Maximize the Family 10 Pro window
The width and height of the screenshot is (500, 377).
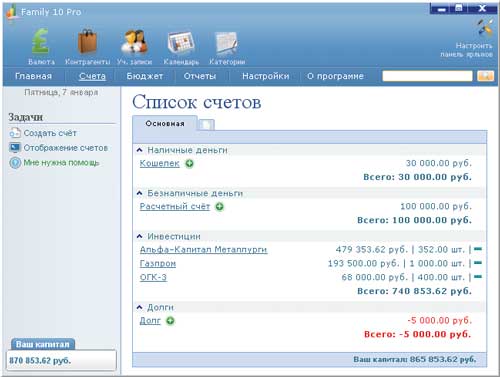(x=459, y=8)
